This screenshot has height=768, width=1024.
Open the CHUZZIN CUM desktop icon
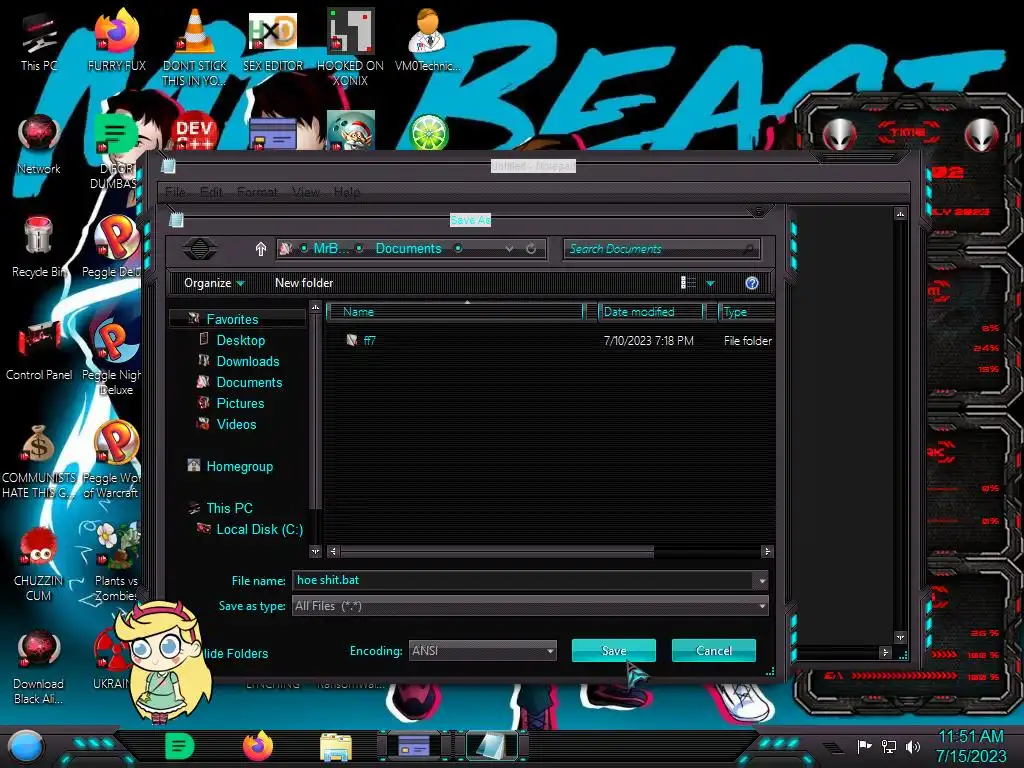tap(39, 564)
